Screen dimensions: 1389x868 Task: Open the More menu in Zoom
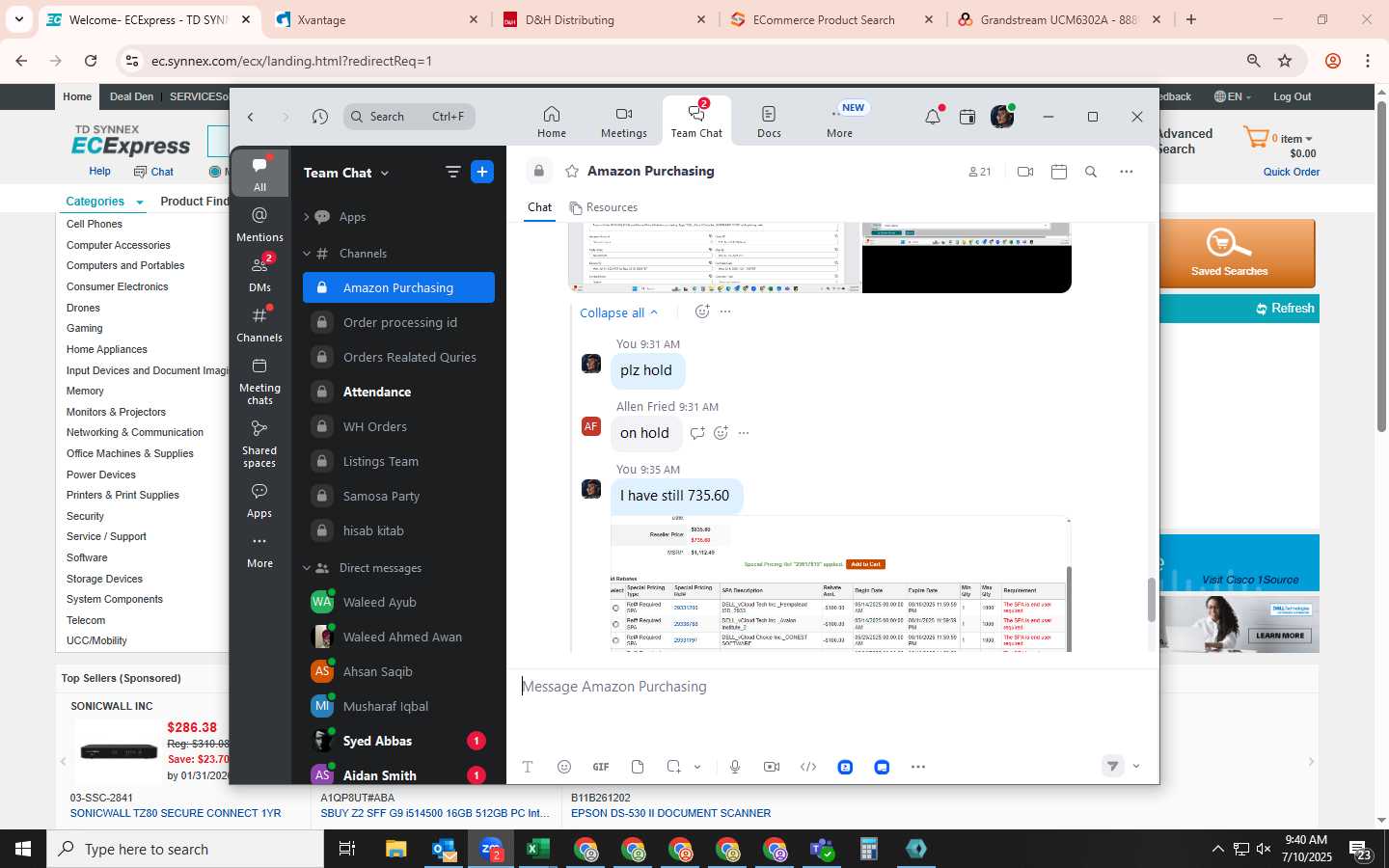[x=839, y=122]
